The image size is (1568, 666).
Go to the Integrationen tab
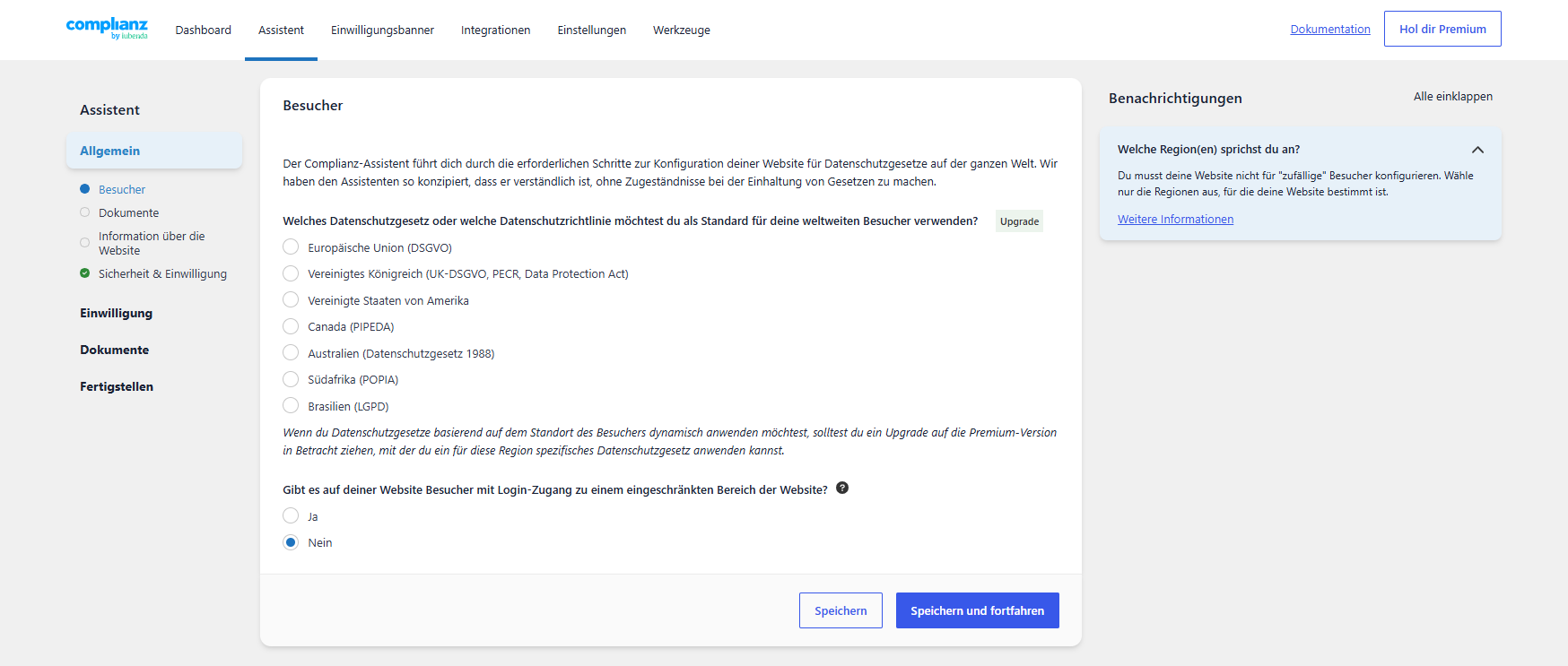pos(496,30)
